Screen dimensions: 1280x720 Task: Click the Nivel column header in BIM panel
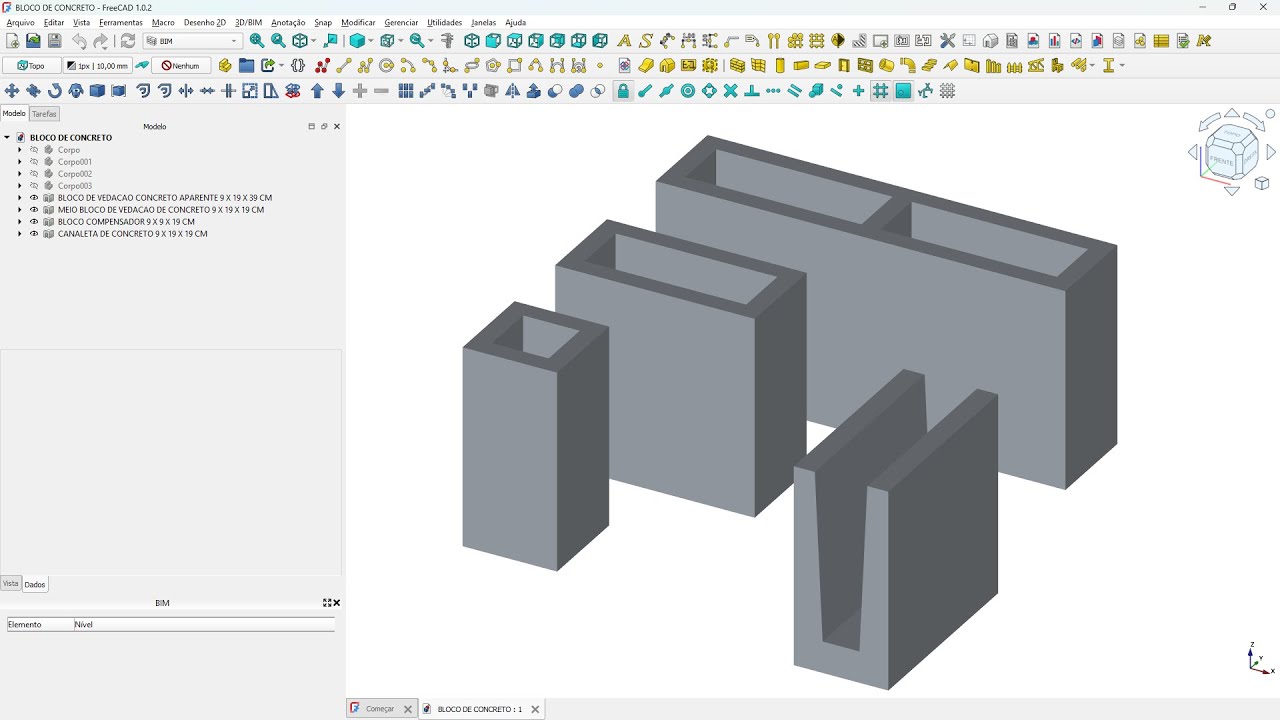pyautogui.click(x=204, y=624)
